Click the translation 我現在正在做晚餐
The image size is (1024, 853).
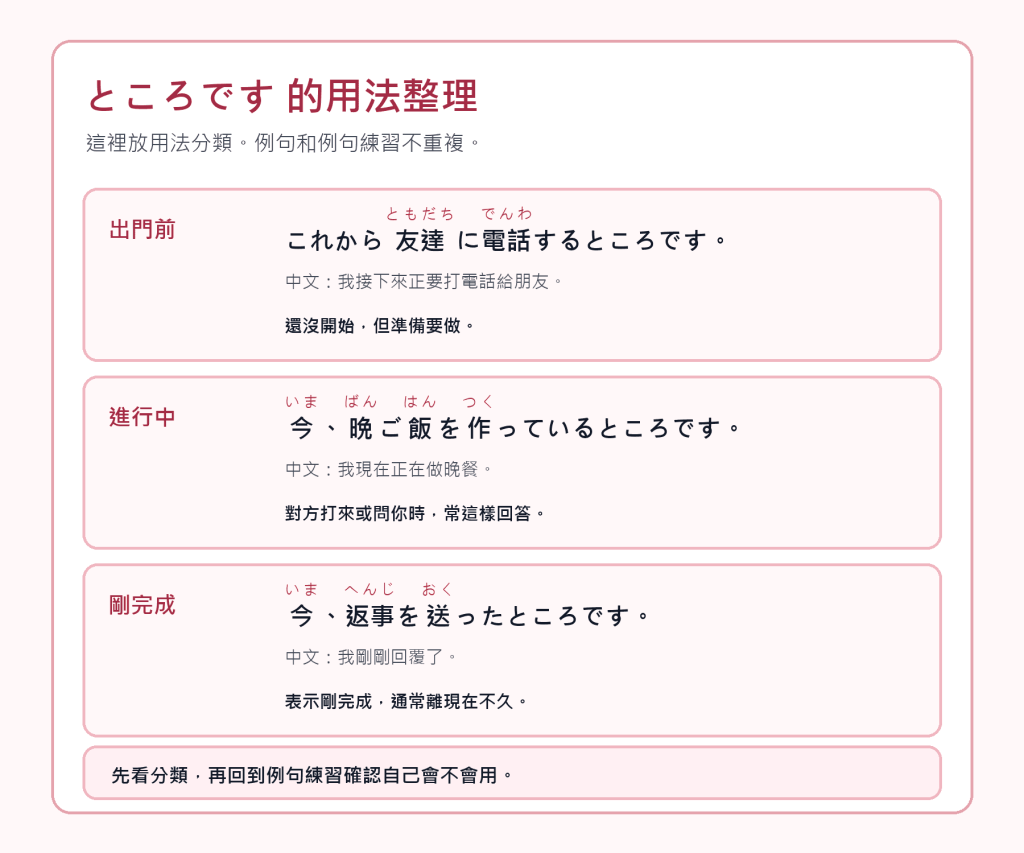[389, 469]
